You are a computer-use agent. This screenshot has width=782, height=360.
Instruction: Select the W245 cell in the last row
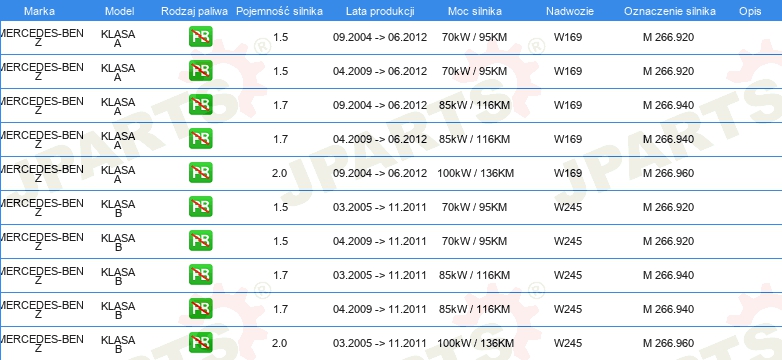[x=568, y=343]
